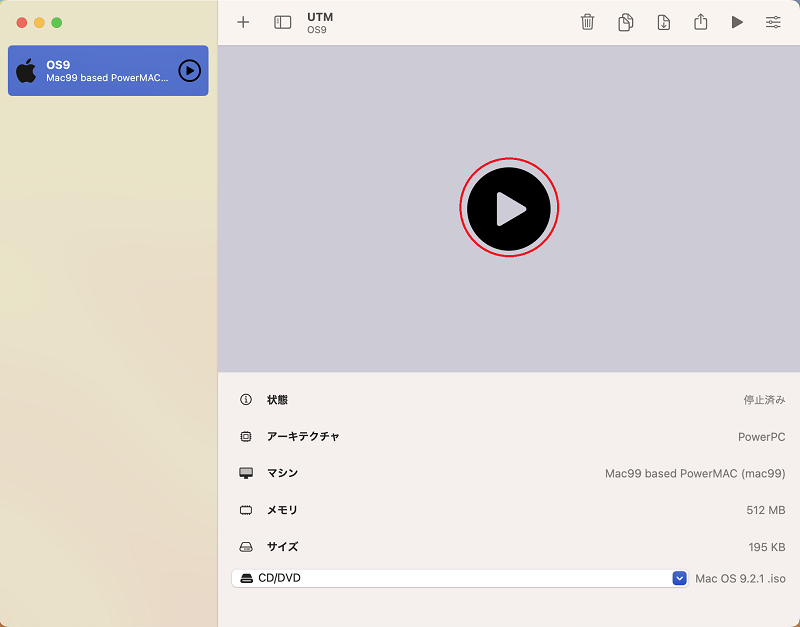The width and height of the screenshot is (800, 627).
Task: Open the CD/DVD dropdown menu
Action: point(460,578)
